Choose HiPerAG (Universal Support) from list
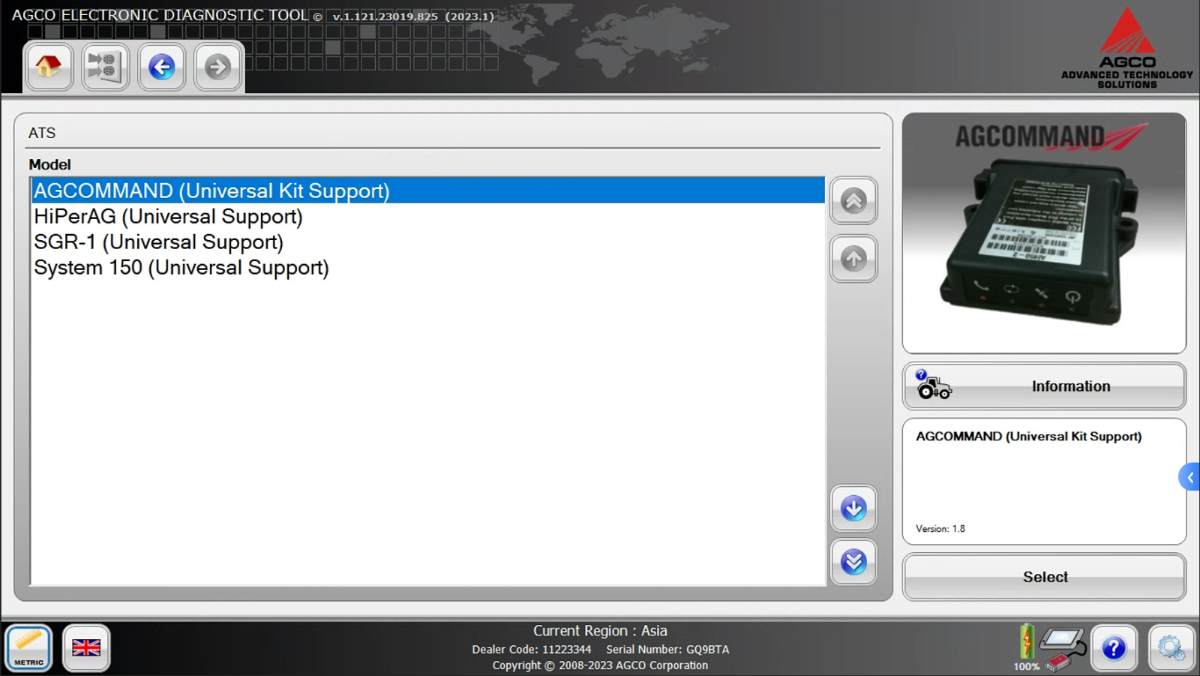This screenshot has width=1200, height=676. click(168, 216)
